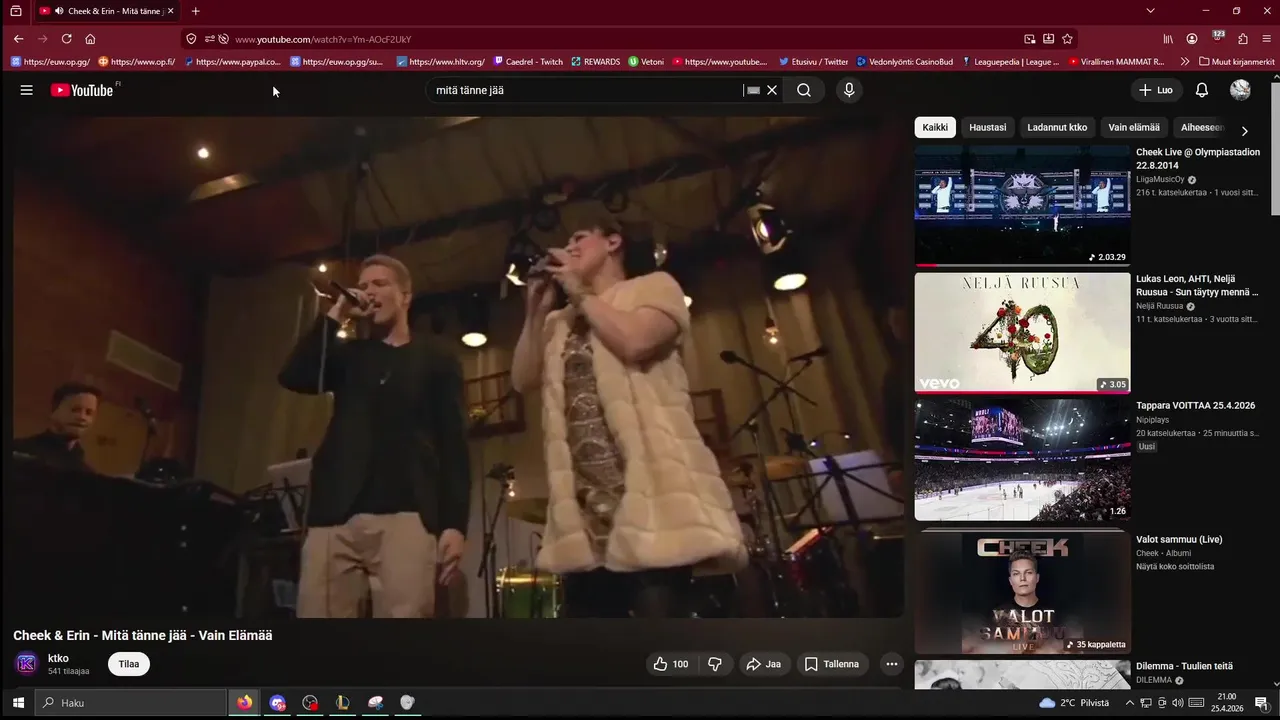
Task: Open Caedrel - Twitch bookmark
Action: 528,61
